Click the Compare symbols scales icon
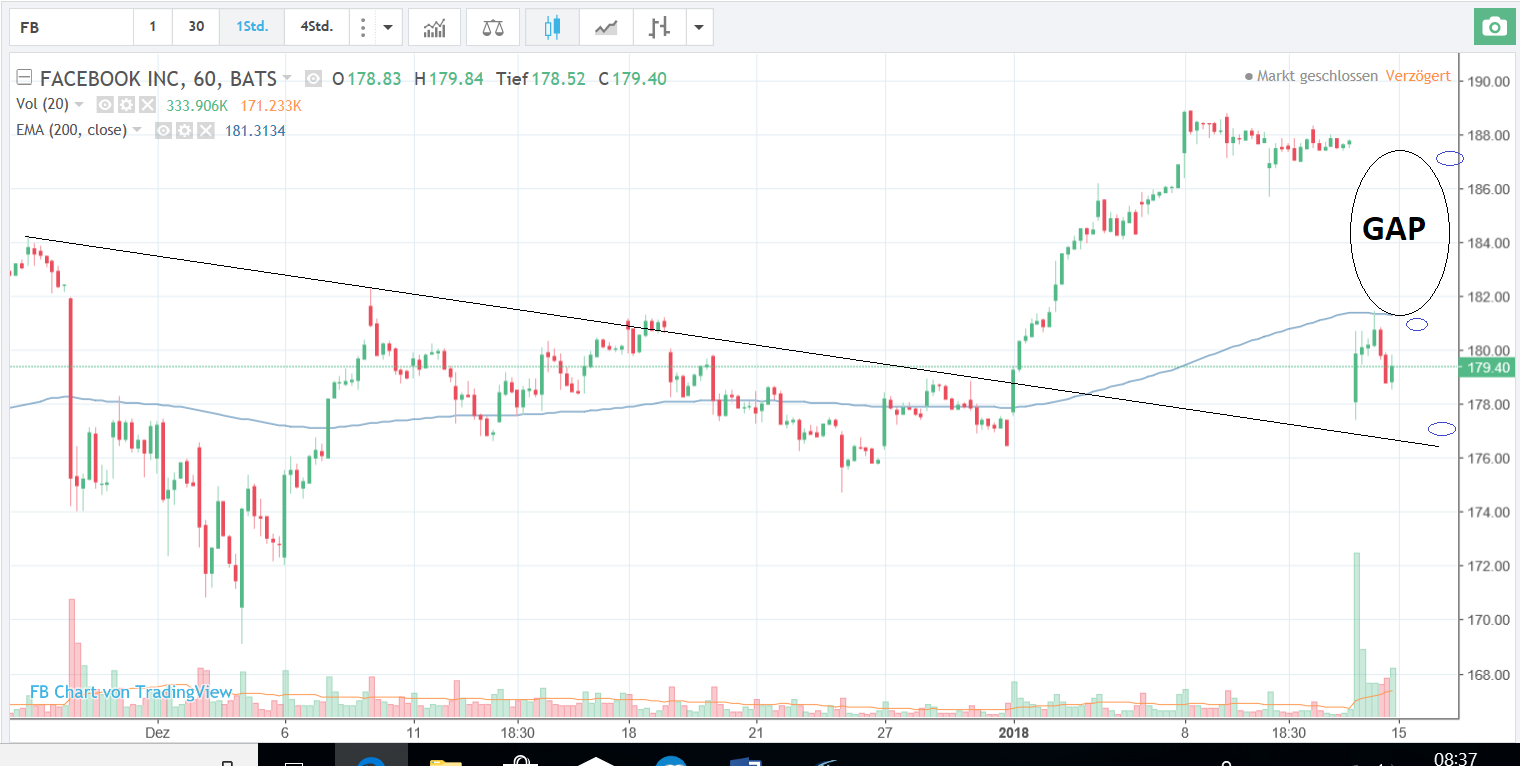This screenshot has width=1520, height=766. click(x=493, y=27)
